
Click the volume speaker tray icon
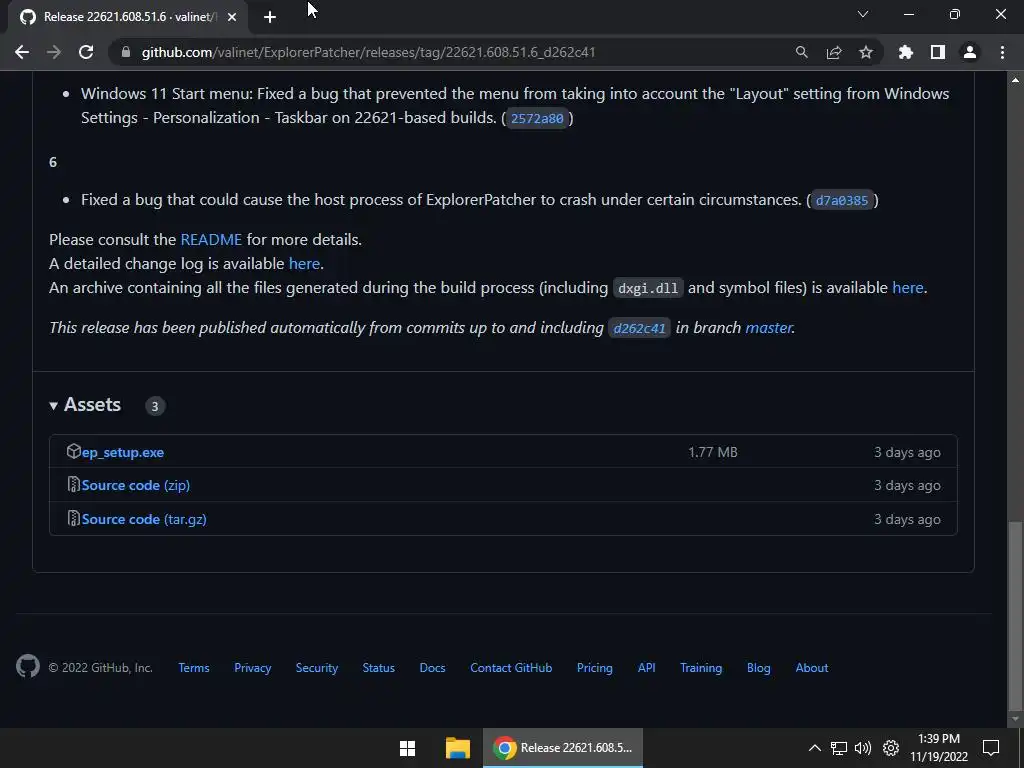pos(863,748)
